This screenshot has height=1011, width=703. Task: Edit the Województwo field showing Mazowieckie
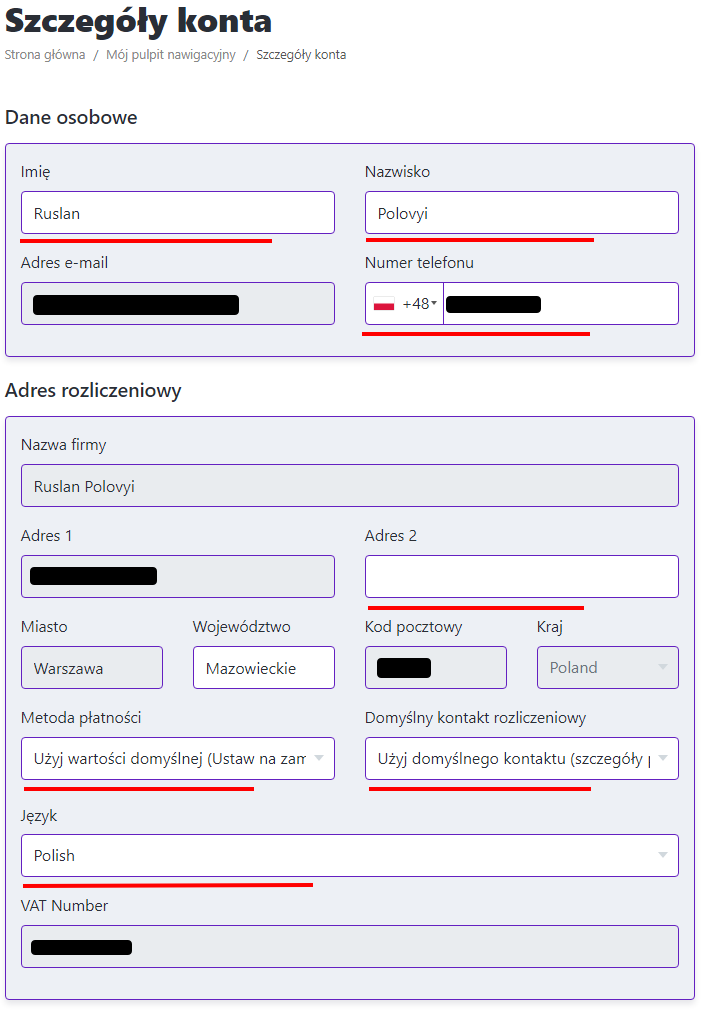coord(263,668)
